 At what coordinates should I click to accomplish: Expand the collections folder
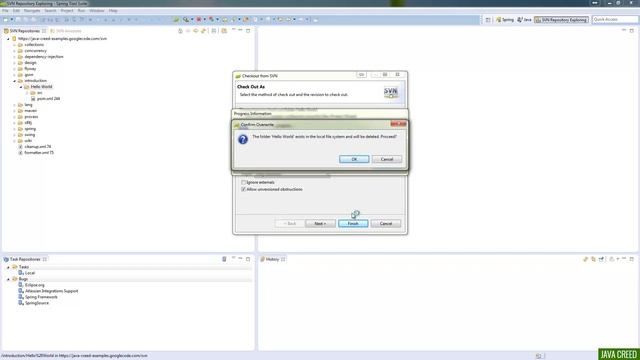click(x=15, y=45)
